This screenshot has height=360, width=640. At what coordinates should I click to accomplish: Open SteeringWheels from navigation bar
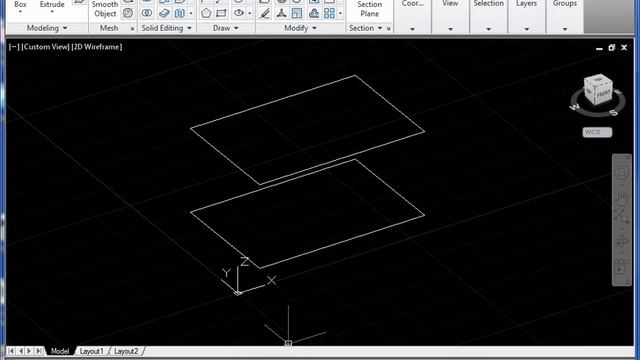tap(622, 173)
